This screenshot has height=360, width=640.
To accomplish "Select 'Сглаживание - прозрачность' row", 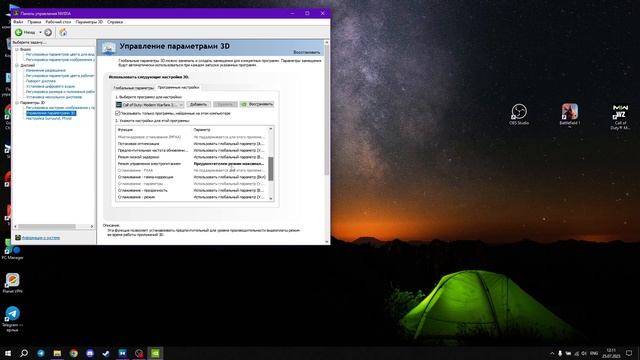I will click(192, 191).
